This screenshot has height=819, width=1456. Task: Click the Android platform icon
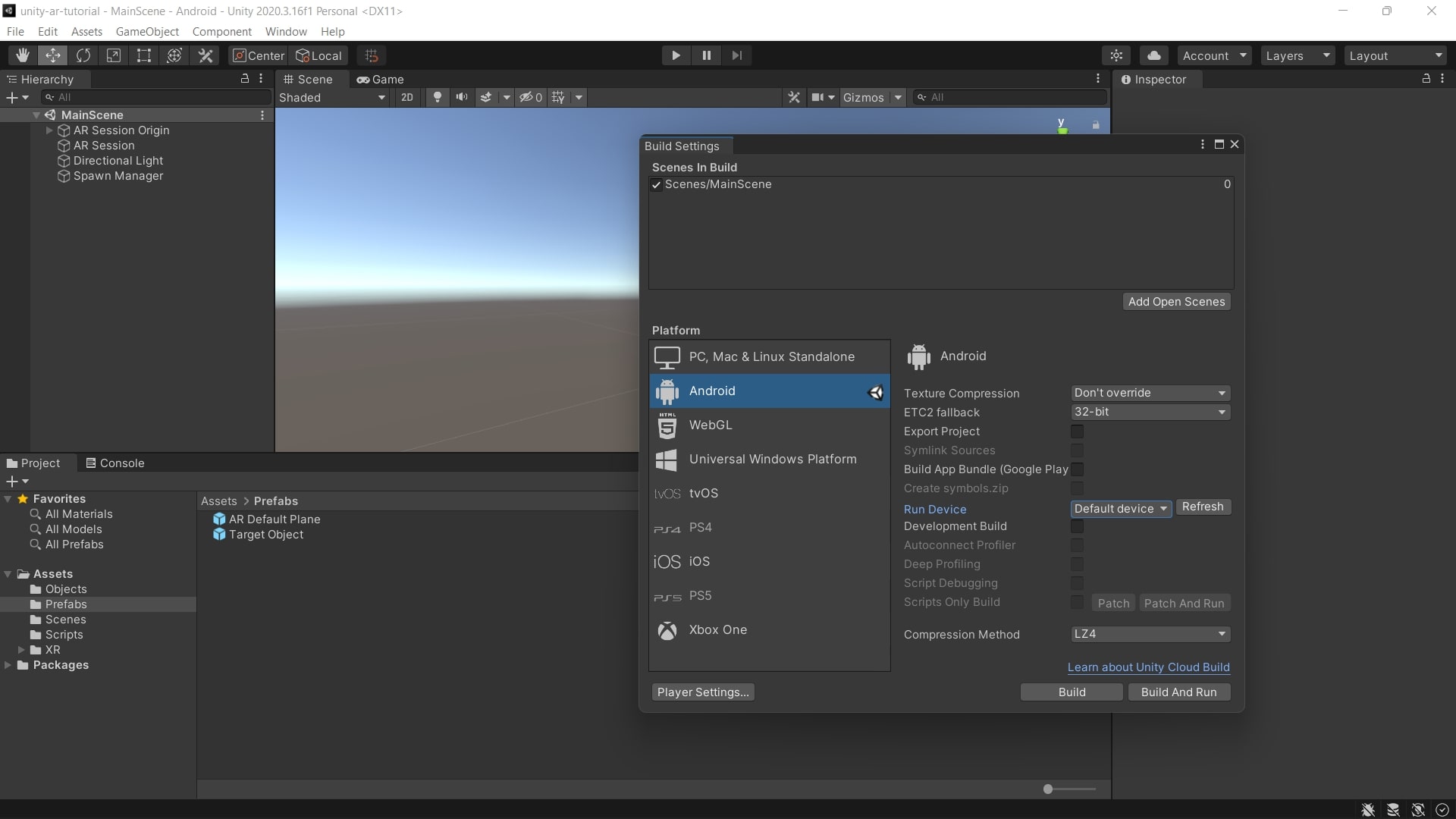[x=666, y=390]
